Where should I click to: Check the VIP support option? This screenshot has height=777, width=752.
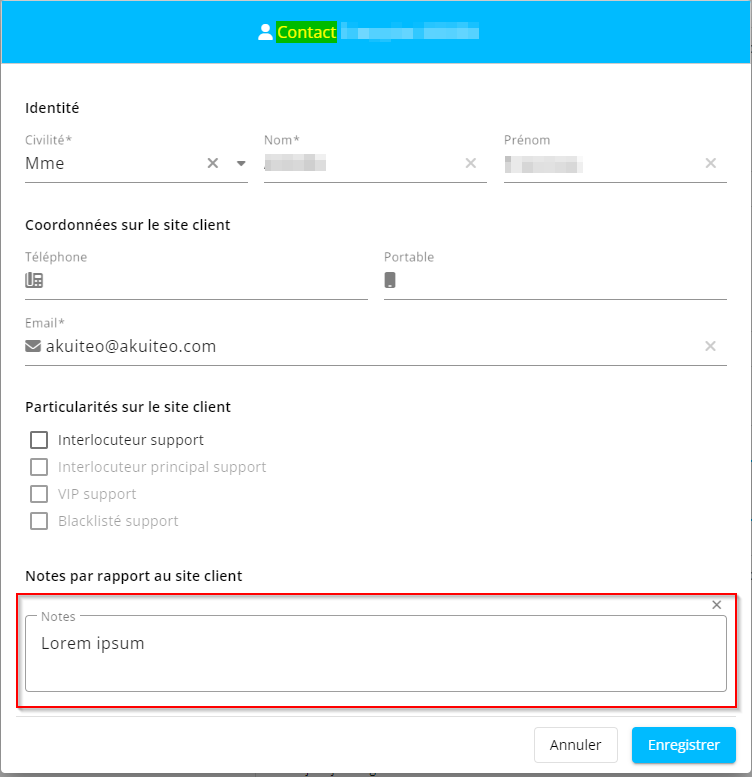pos(39,494)
